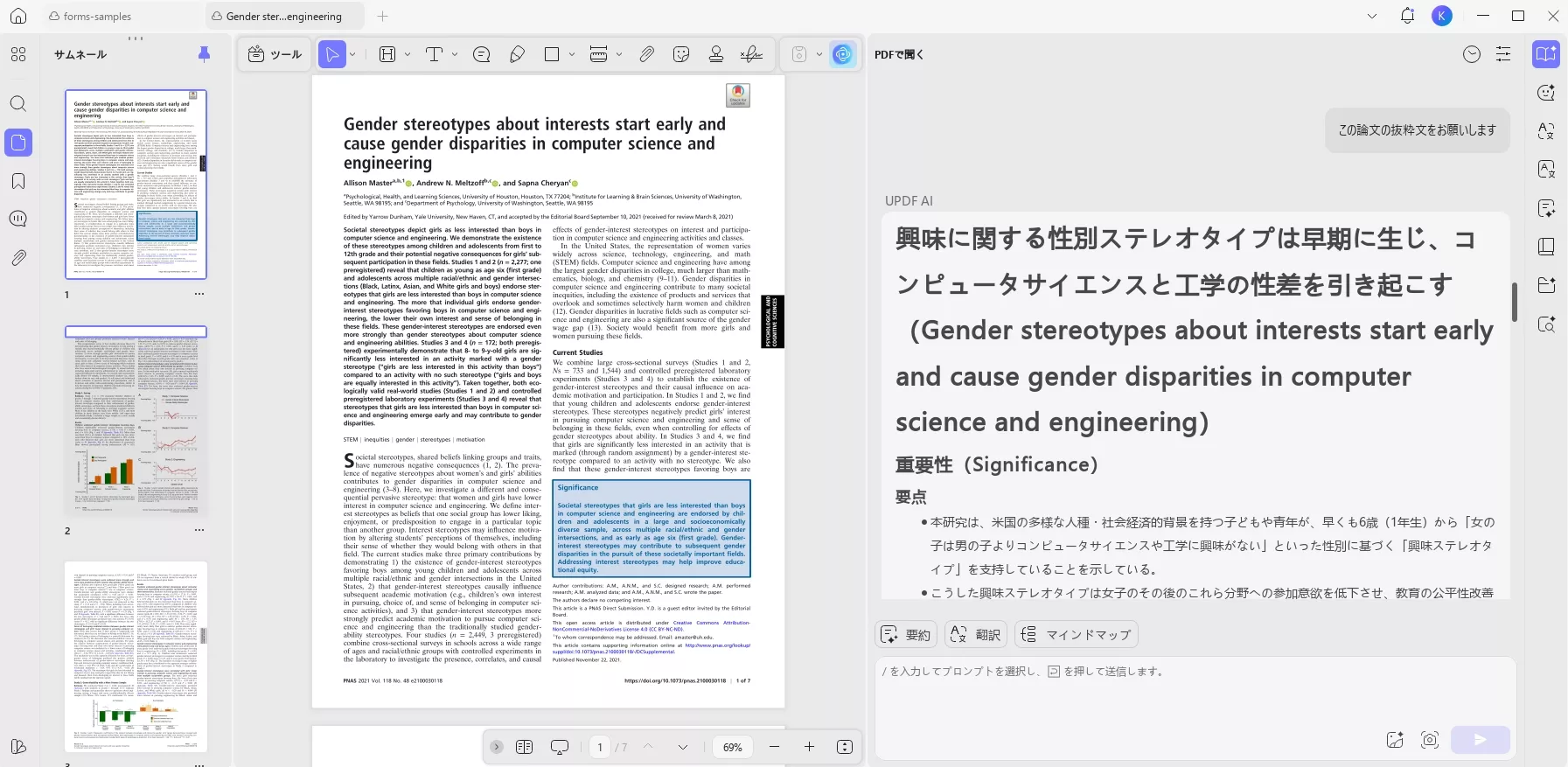The image size is (1568, 767).
Task: Click the translate icon in right sidebar
Action: coord(1546,131)
